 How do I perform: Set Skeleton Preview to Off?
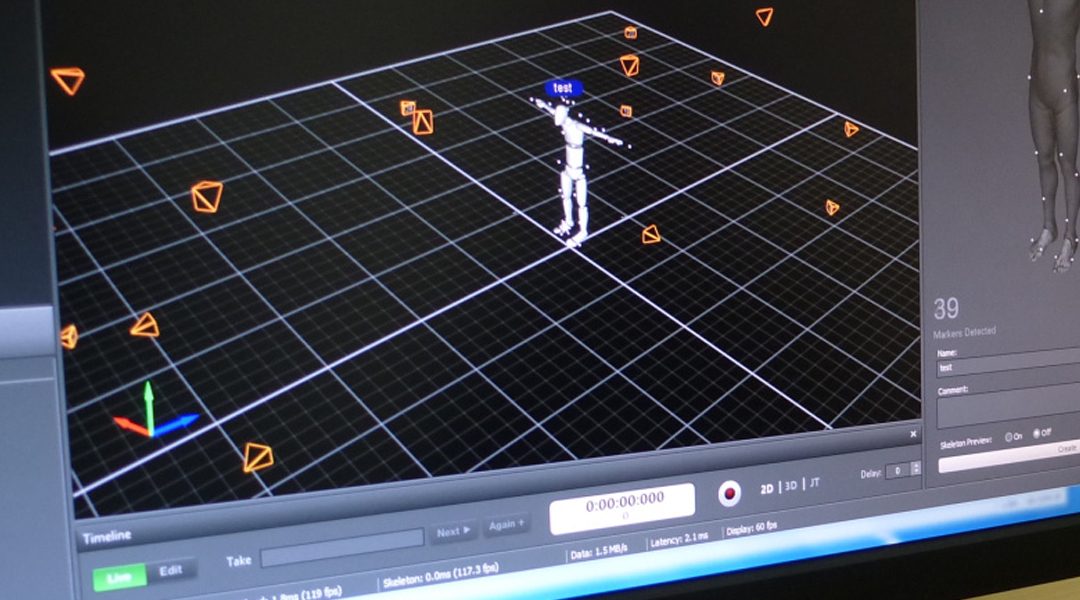tap(1036, 435)
